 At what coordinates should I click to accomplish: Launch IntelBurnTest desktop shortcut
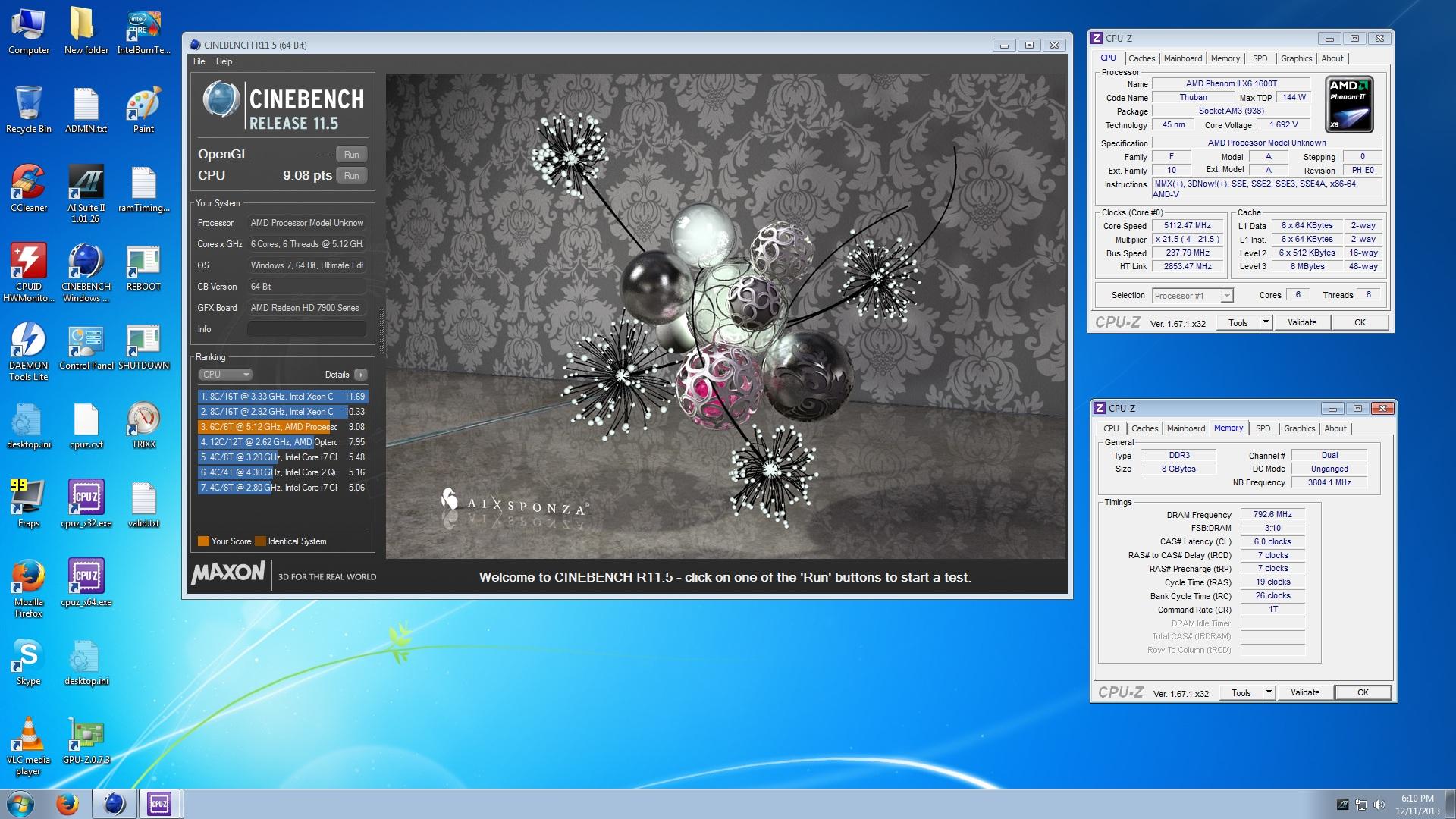click(x=143, y=32)
